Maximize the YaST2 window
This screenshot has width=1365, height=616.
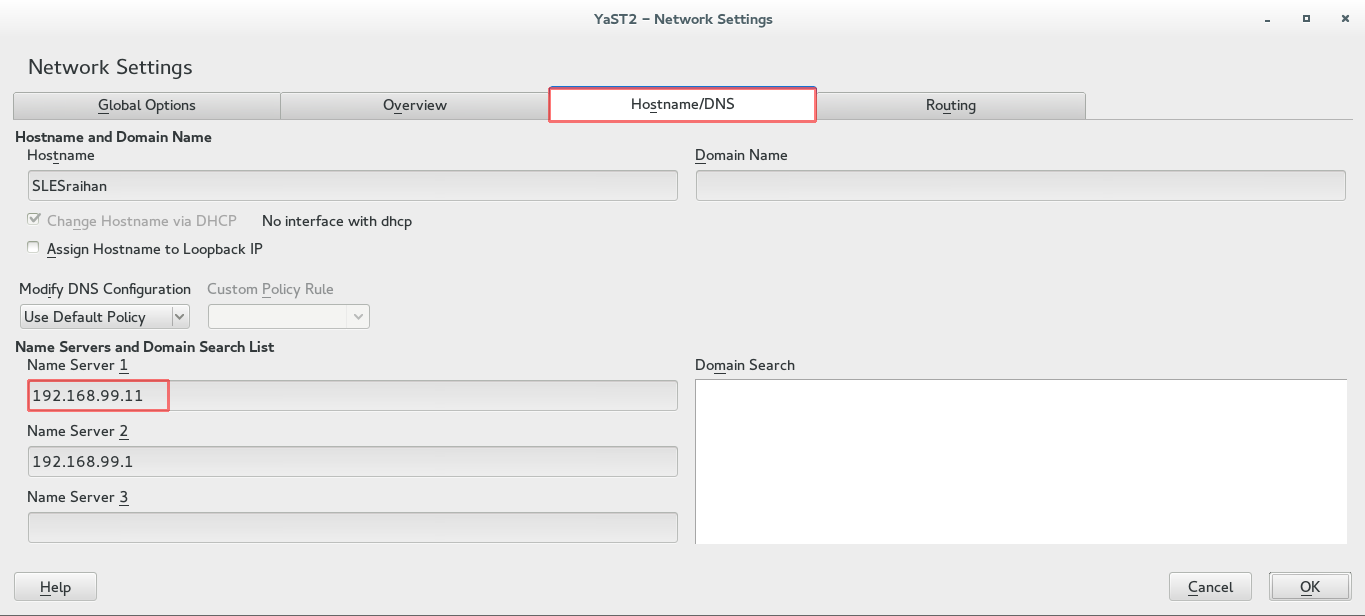[1306, 19]
